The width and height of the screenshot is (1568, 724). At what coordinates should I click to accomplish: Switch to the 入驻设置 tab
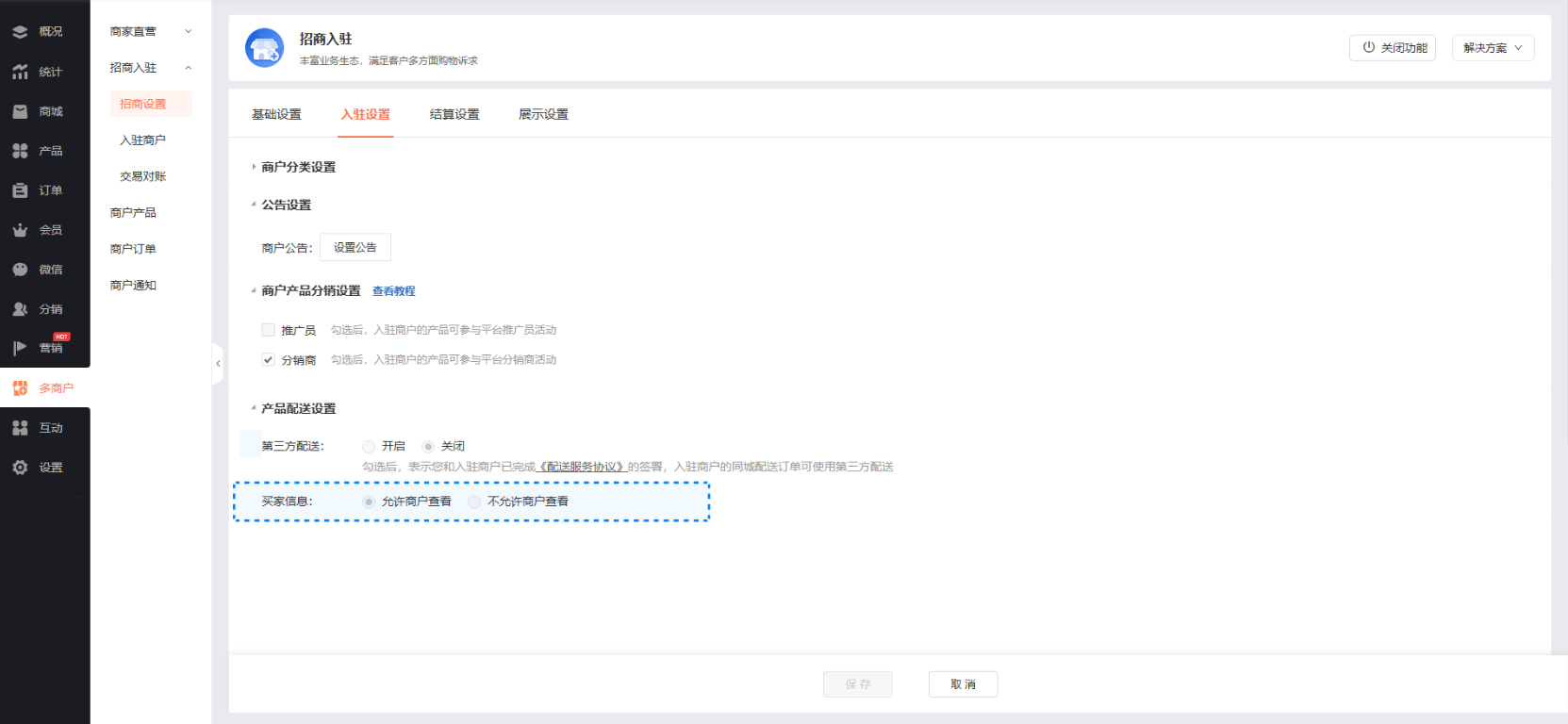point(366,114)
